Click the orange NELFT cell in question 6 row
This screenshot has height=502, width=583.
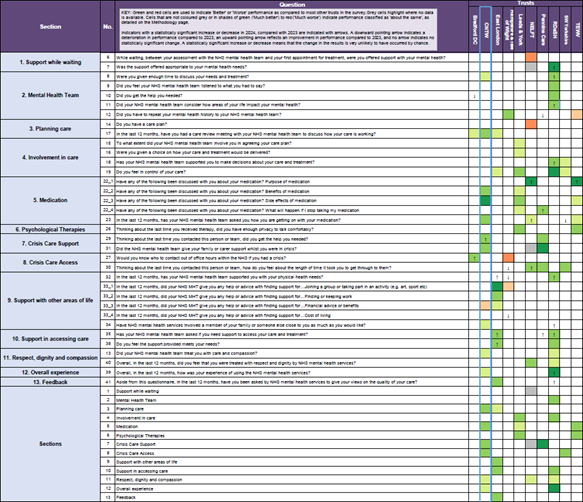click(x=531, y=57)
